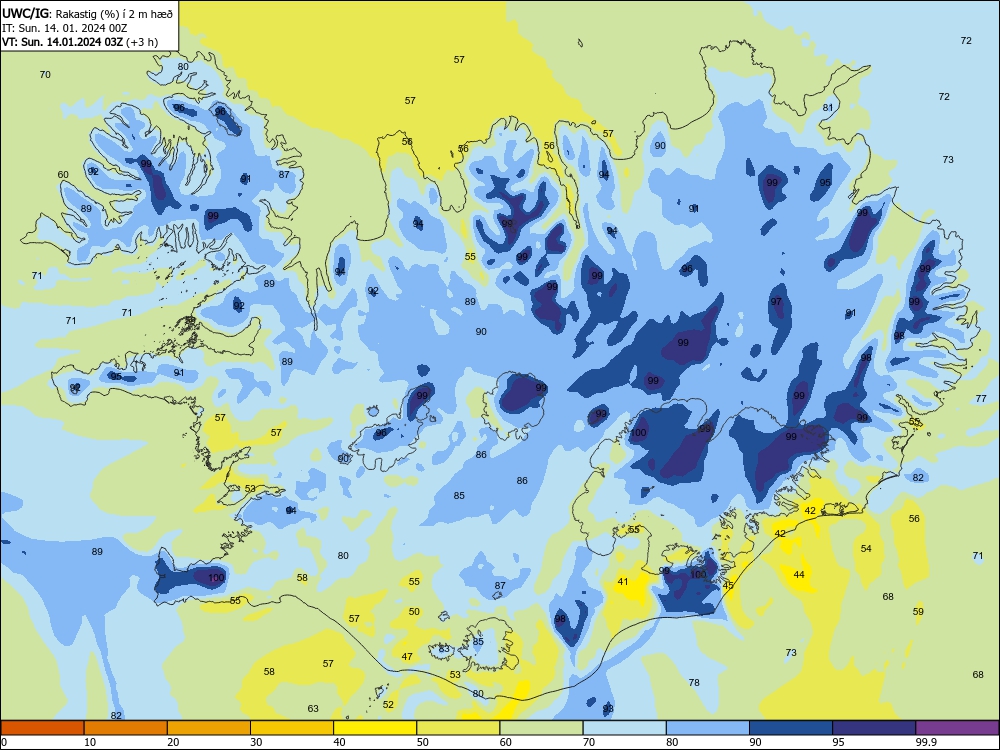Image resolution: width=1000 pixels, height=750 pixels.
Task: Select the humidity value '97'
Action: [776, 302]
